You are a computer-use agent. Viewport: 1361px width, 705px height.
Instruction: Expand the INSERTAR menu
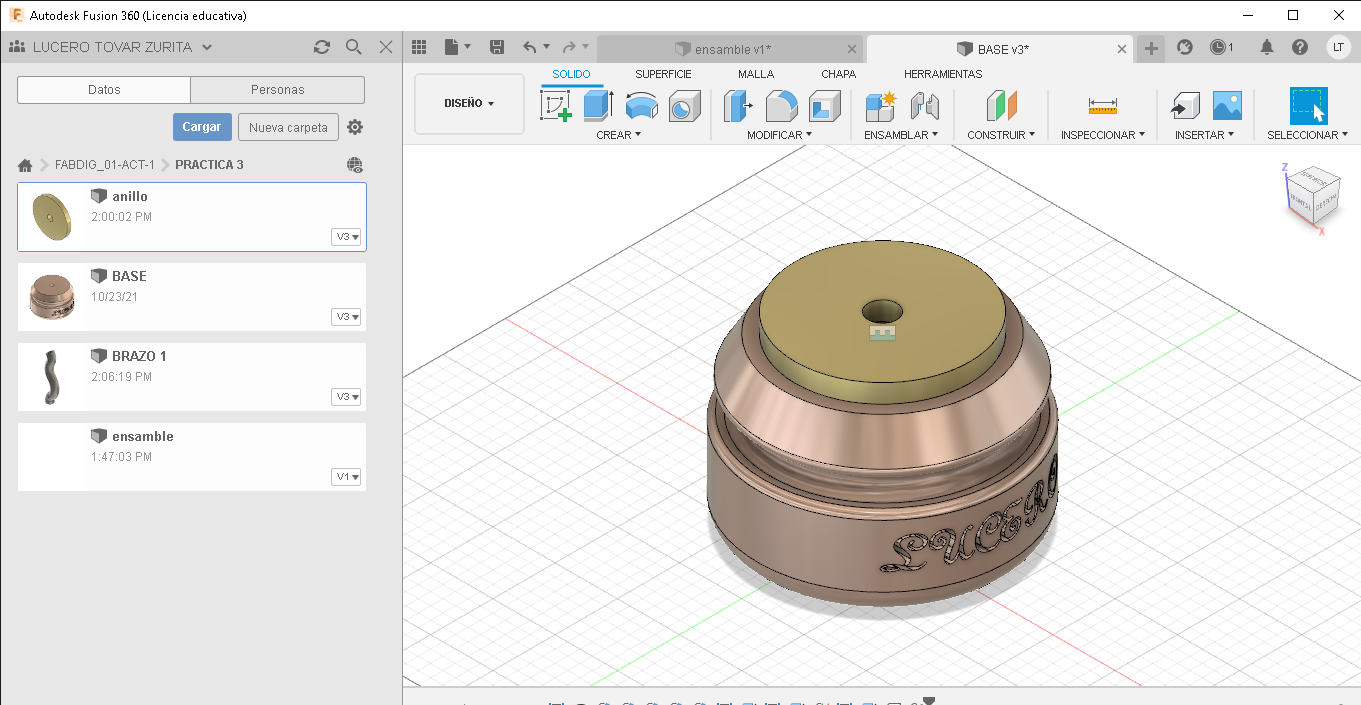coord(1204,134)
